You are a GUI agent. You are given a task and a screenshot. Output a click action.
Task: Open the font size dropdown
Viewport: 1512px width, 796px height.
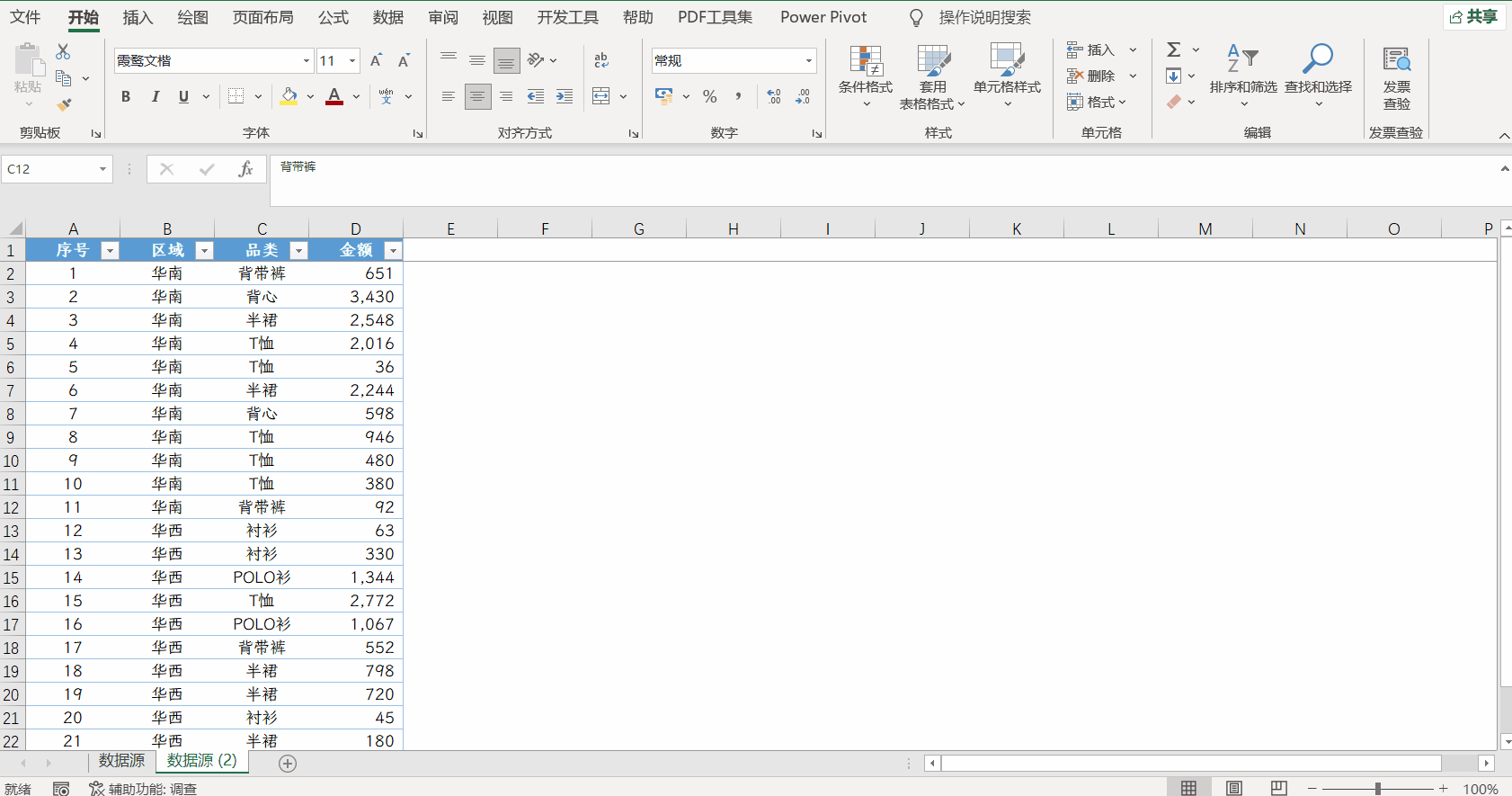[x=352, y=61]
